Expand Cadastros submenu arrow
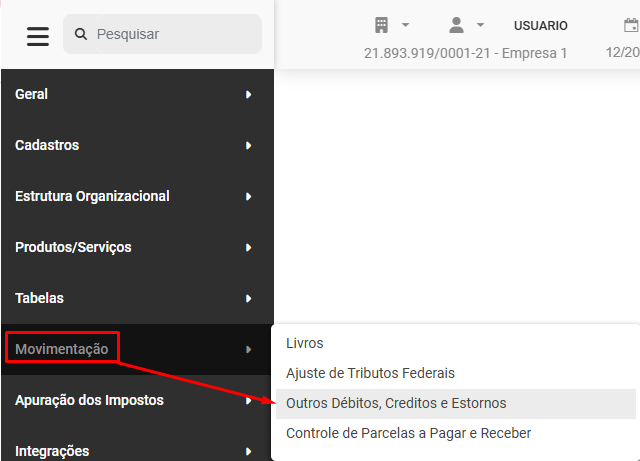Image resolution: width=640 pixels, height=461 pixels. (249, 146)
